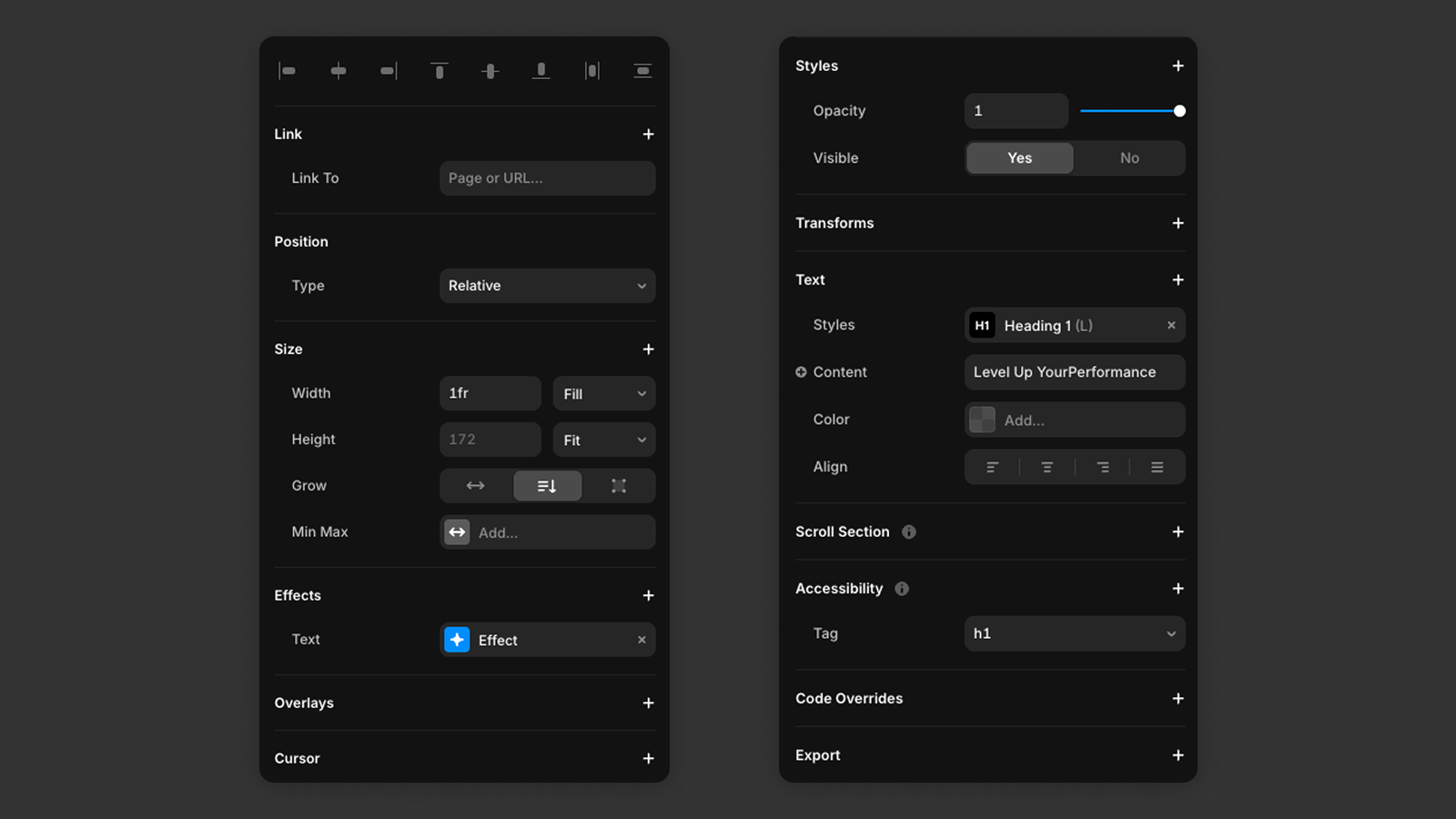Expand the Code Overrides section

click(x=1178, y=699)
